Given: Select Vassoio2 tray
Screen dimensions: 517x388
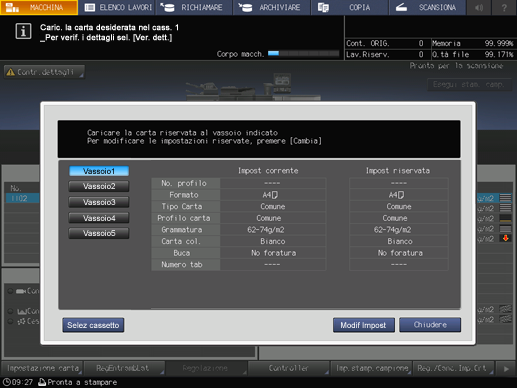Looking at the screenshot, I should pyautogui.click(x=99, y=186).
